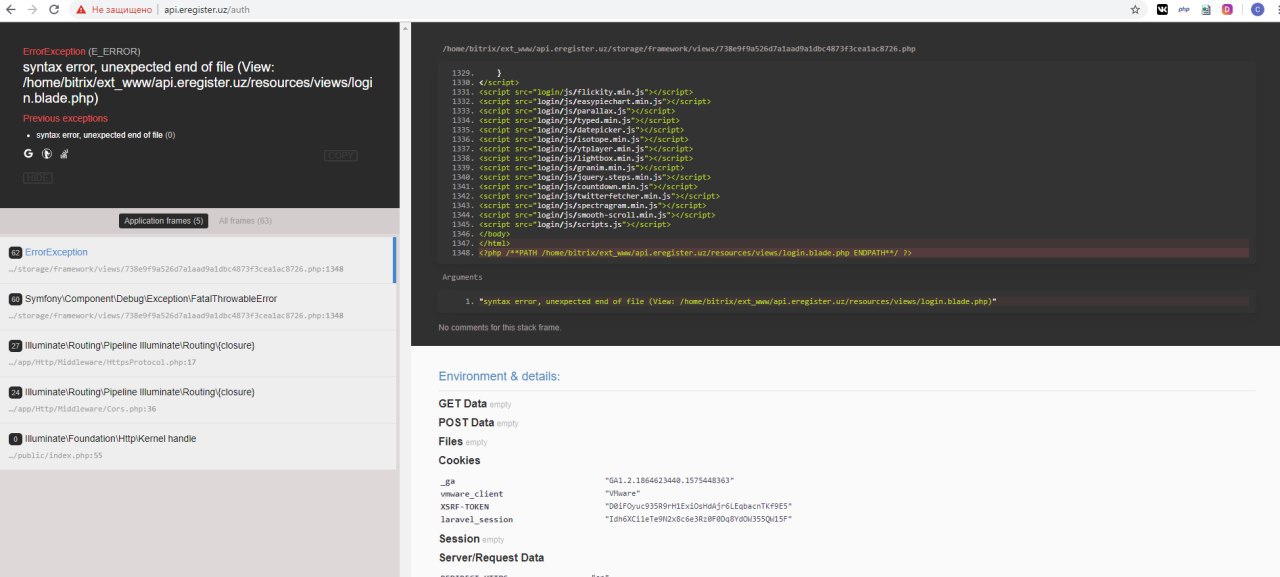This screenshot has width=1280, height=577.
Task: Go back to the previous page
Action: tap(11, 9)
